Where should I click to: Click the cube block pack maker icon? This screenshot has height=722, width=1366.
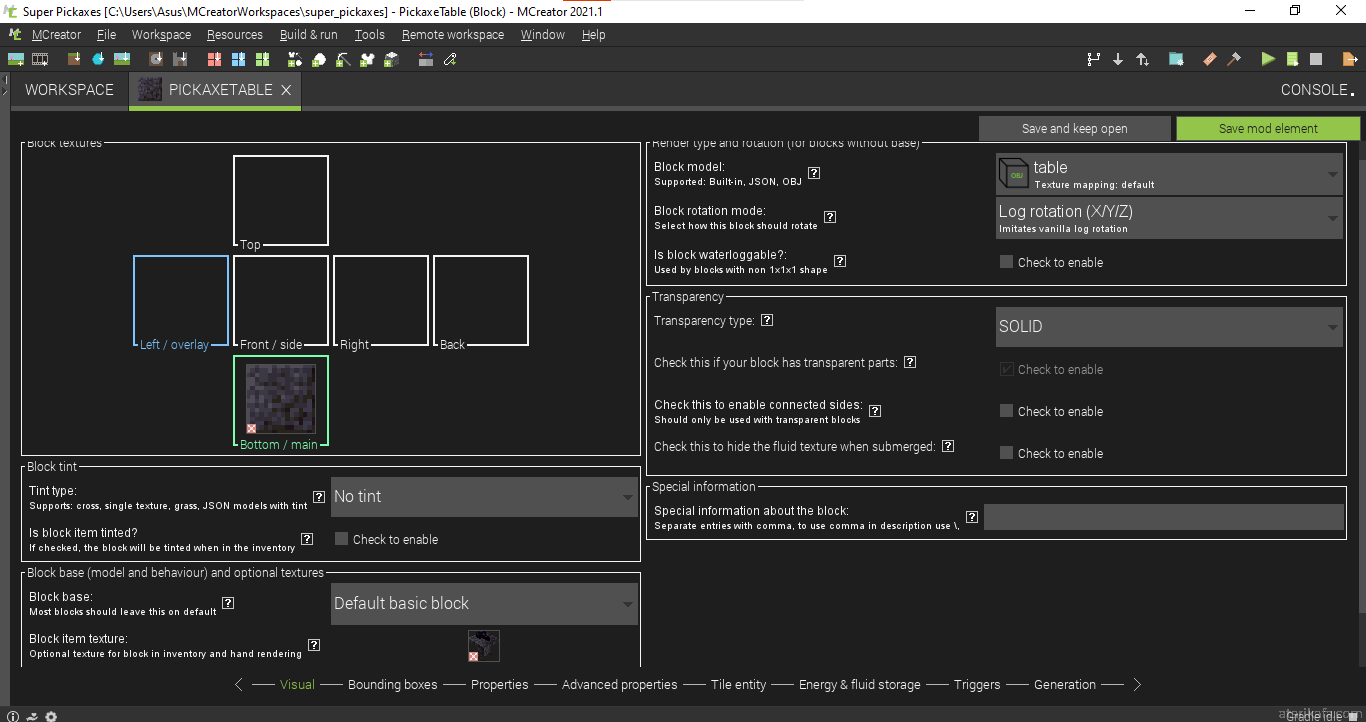(391, 59)
